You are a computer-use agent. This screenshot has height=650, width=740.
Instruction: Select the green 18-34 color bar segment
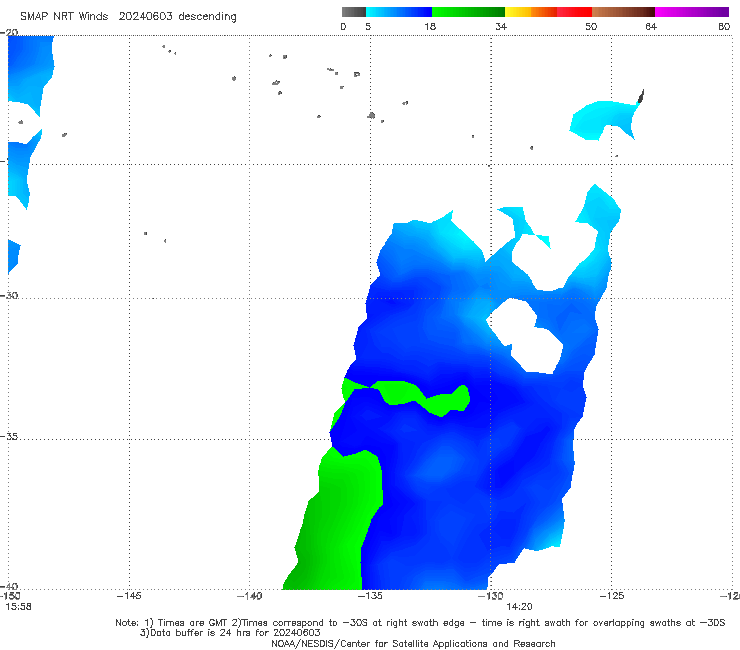[468, 12]
